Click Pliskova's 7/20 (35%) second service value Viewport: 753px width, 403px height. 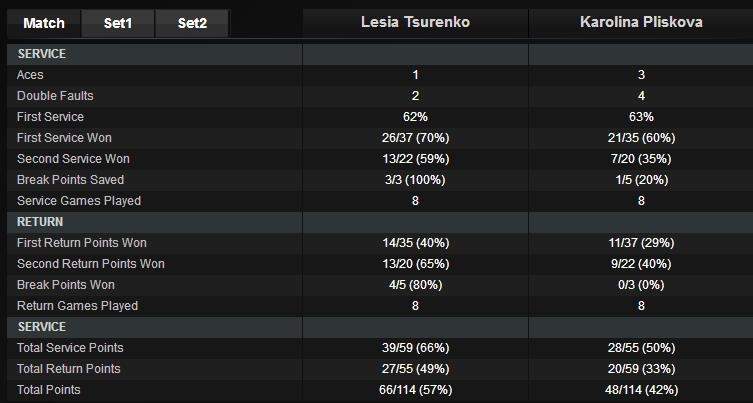click(641, 159)
